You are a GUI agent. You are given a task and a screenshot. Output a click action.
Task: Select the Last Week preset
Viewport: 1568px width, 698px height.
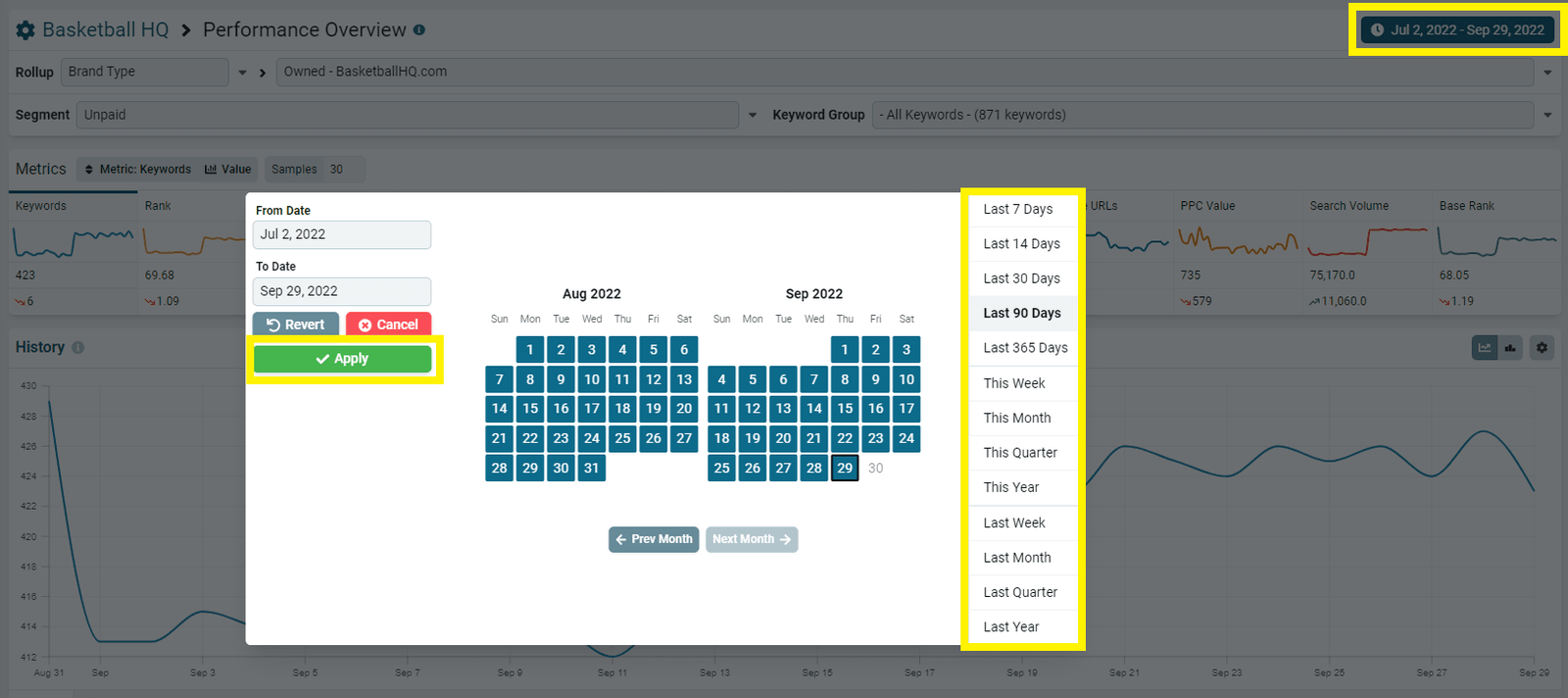[x=1023, y=523]
